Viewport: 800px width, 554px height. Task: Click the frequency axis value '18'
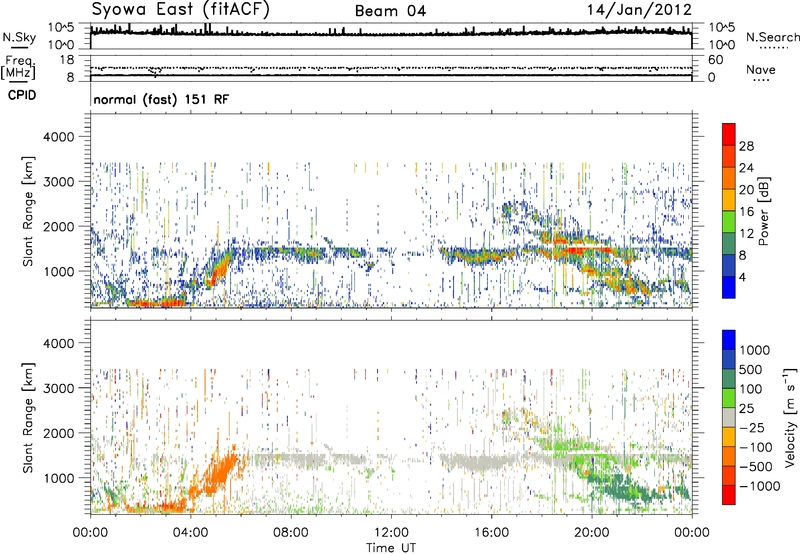pyautogui.click(x=67, y=60)
